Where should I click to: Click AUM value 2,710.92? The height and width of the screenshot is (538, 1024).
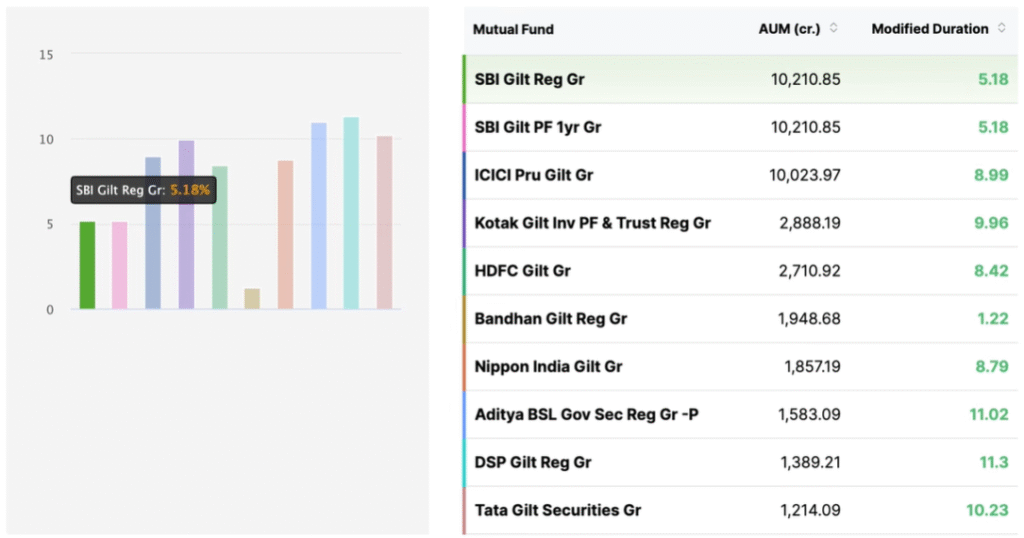[x=810, y=271]
